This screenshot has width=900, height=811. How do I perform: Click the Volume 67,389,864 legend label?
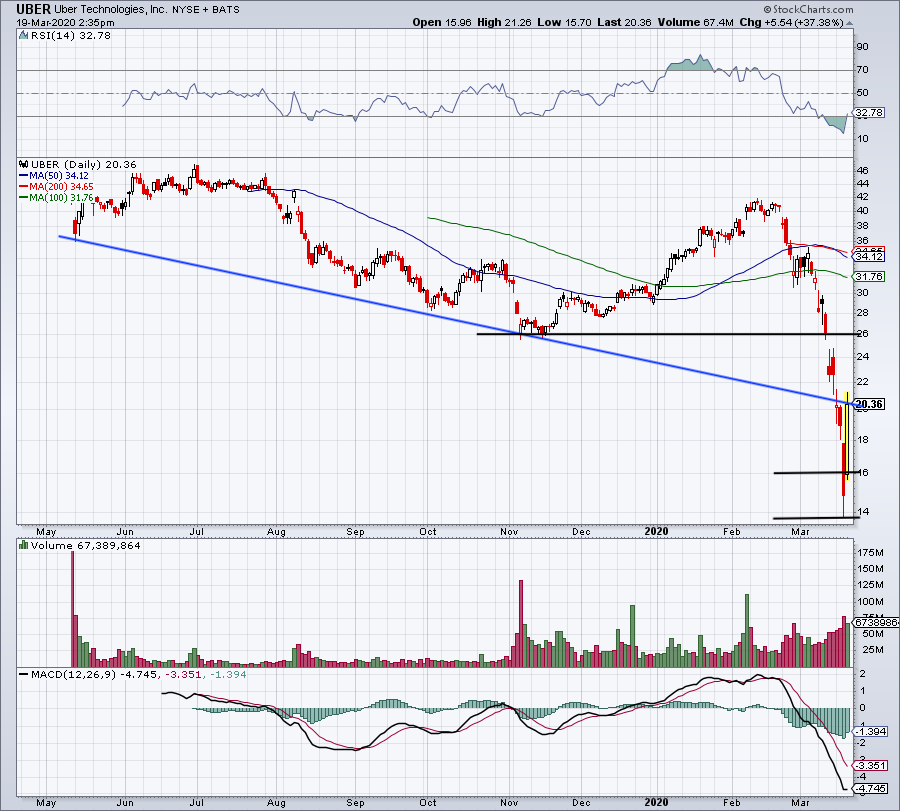tap(86, 545)
